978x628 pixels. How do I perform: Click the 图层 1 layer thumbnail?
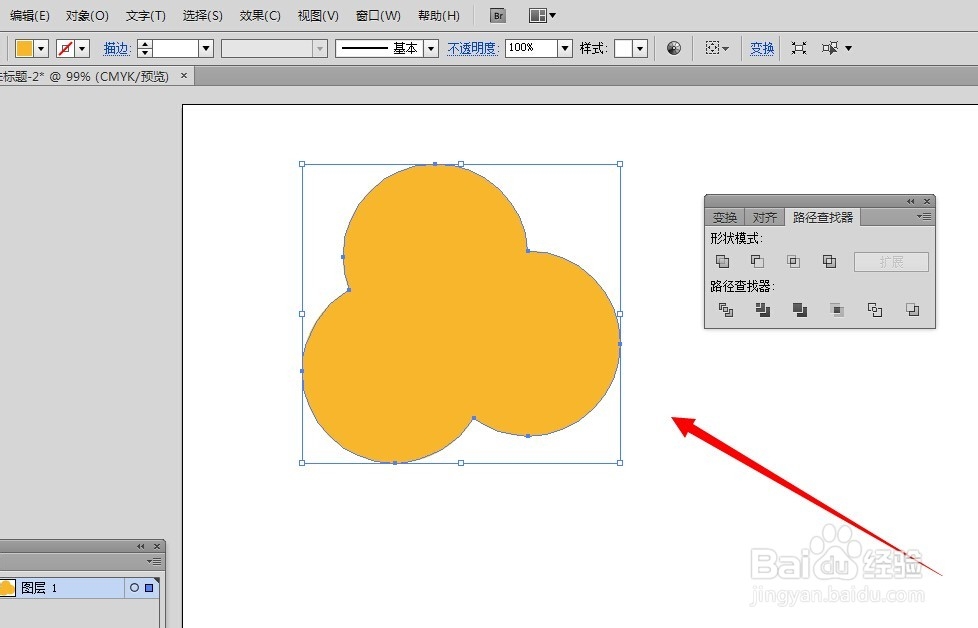tap(7, 587)
